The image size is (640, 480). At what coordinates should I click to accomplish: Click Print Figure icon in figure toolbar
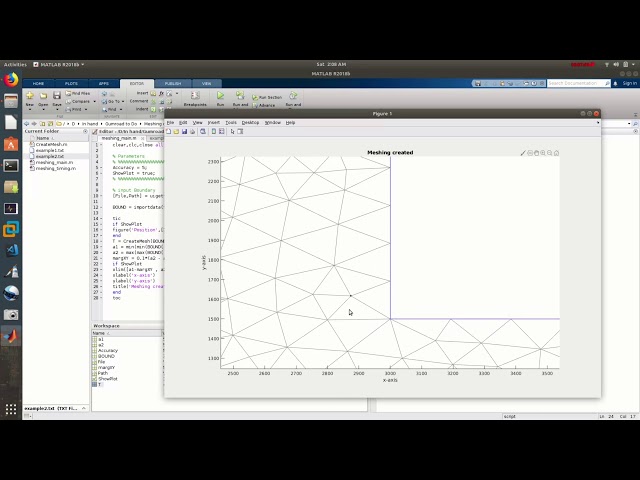point(192,131)
